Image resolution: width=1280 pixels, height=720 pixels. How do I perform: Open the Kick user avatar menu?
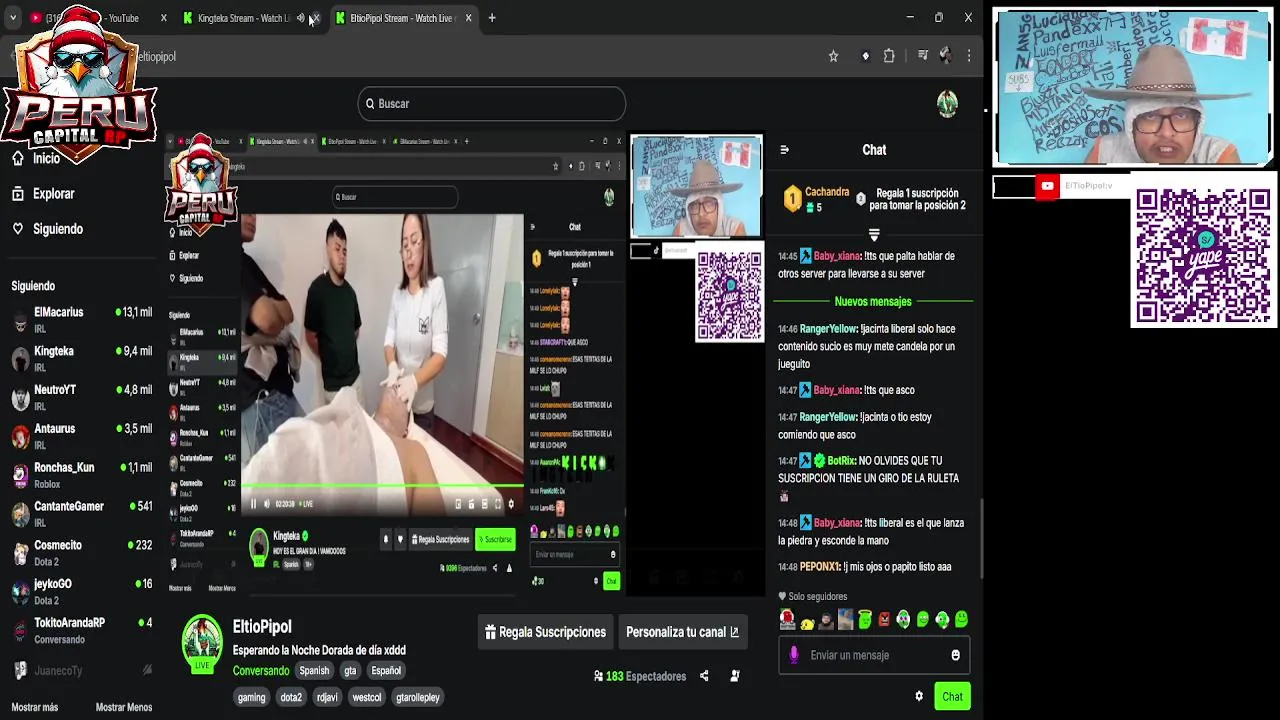(947, 104)
